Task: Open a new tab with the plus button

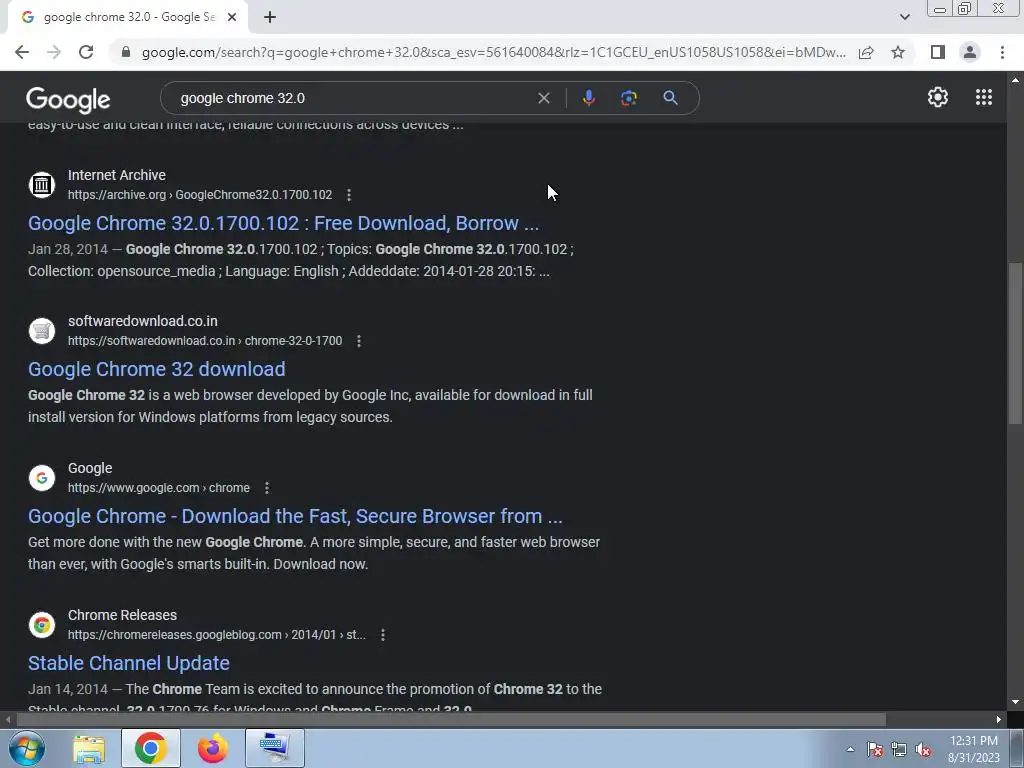Action: point(270,17)
